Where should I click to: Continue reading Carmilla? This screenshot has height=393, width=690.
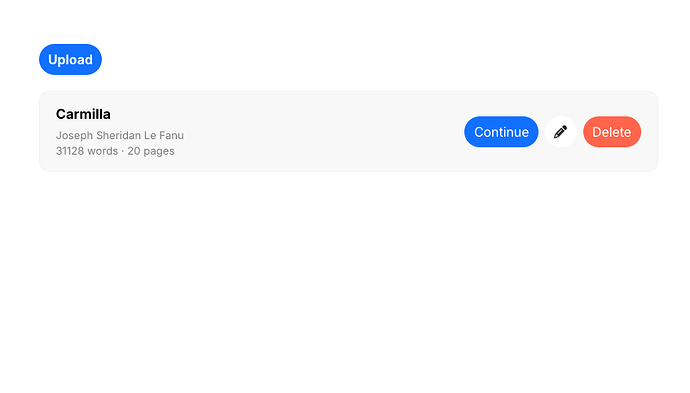click(x=501, y=132)
